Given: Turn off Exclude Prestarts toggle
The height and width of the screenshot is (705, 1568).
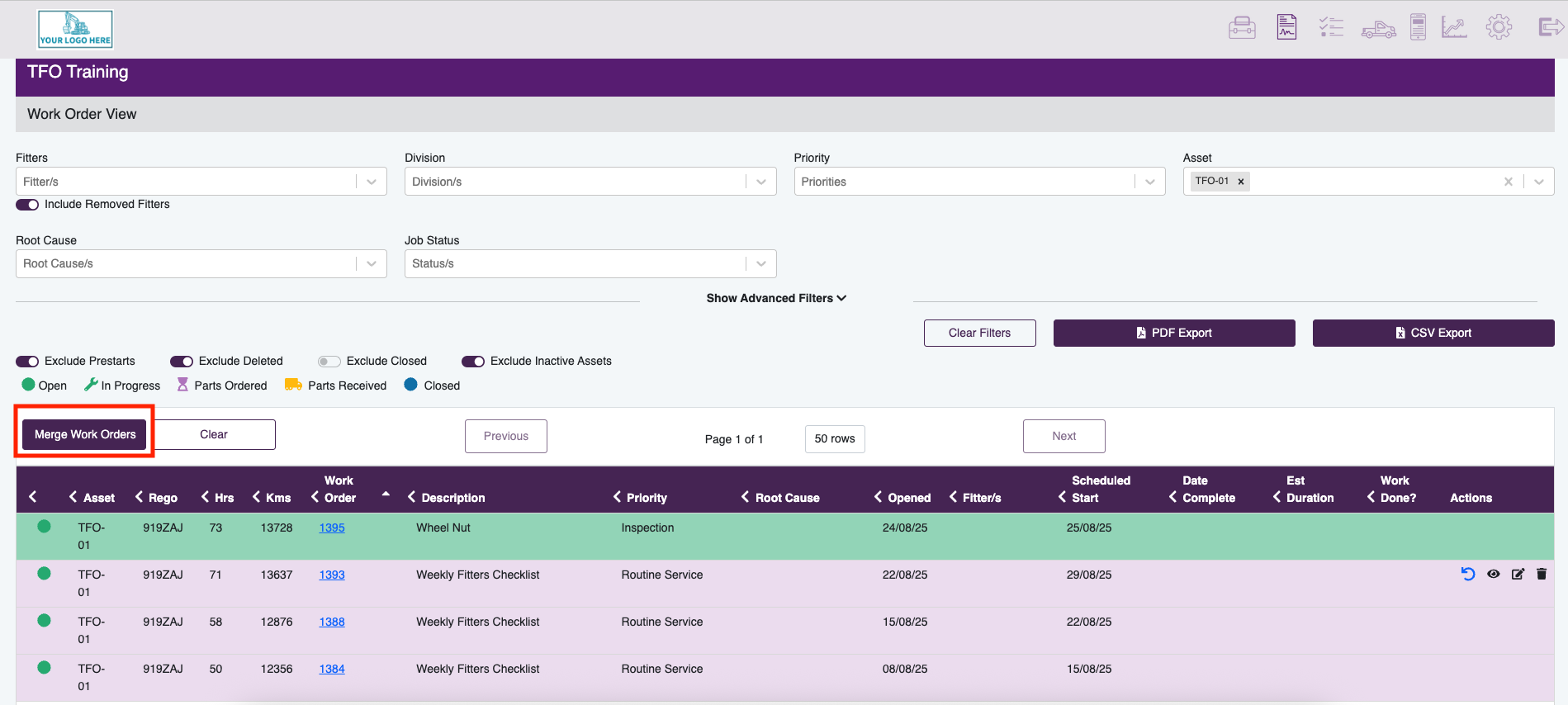Looking at the screenshot, I should pos(27,362).
